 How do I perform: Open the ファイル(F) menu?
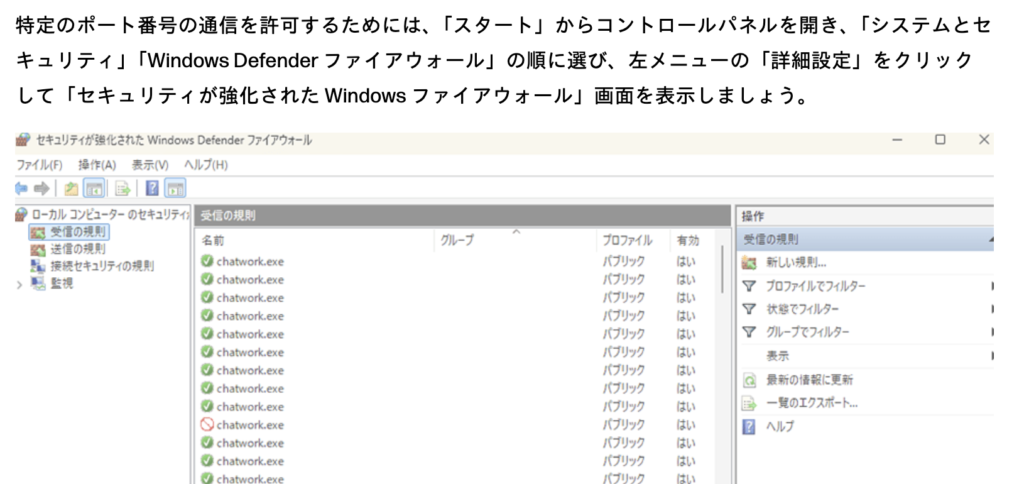40,164
